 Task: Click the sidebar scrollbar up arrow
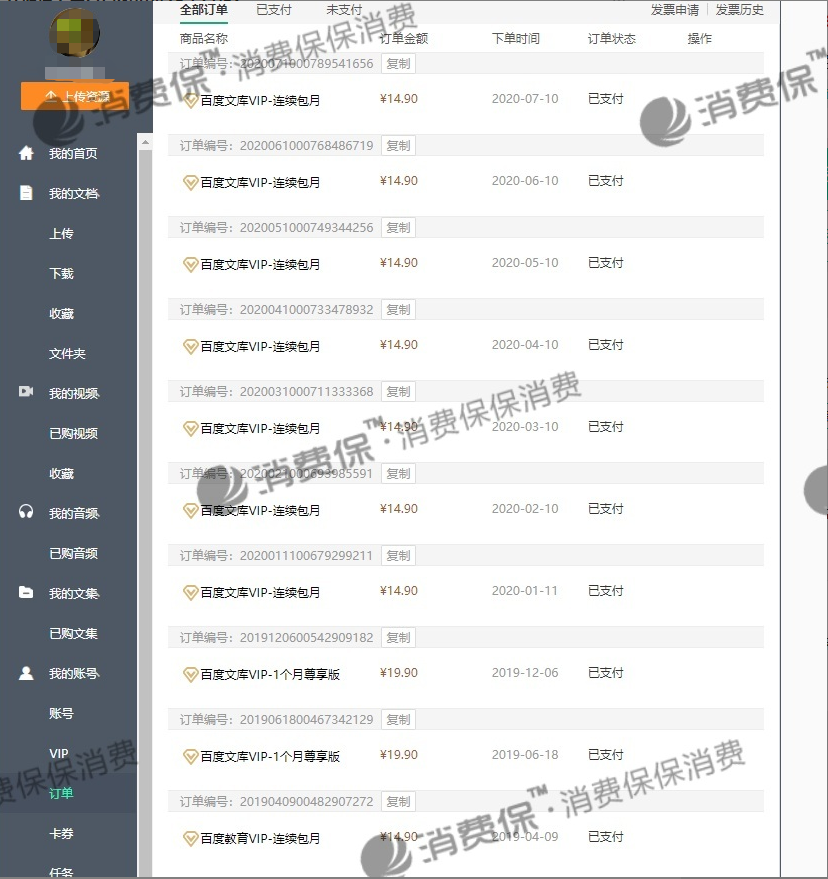pyautogui.click(x=145, y=142)
